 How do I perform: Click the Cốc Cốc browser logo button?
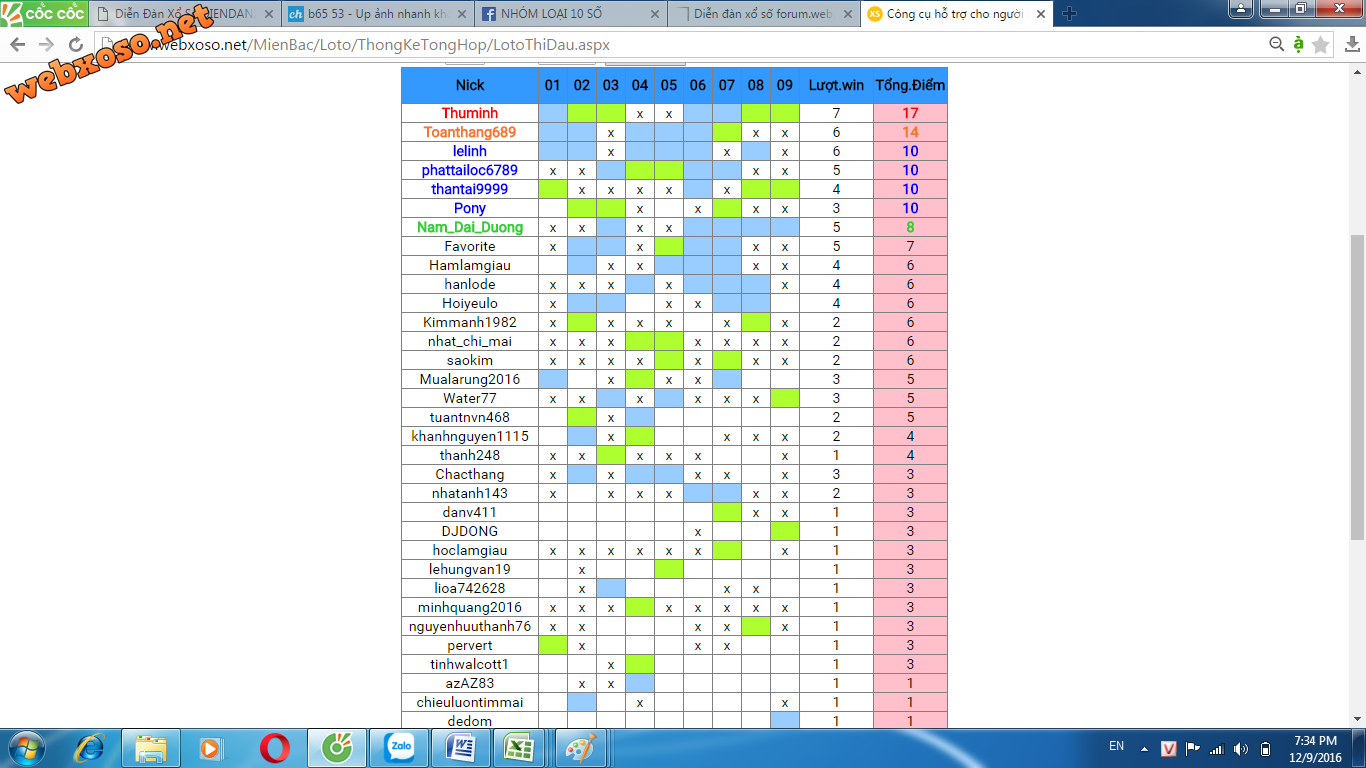pos(44,13)
